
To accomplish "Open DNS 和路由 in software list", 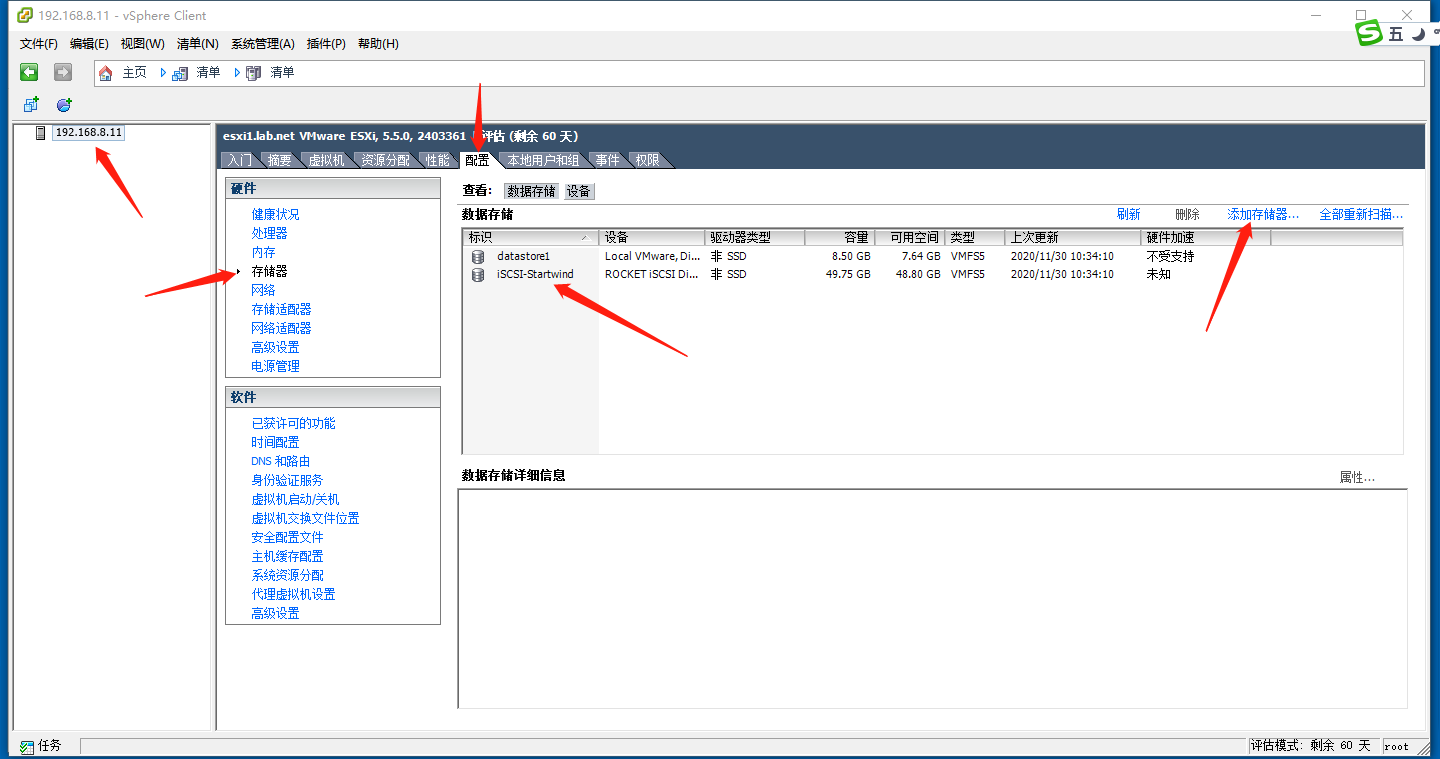I will point(280,461).
